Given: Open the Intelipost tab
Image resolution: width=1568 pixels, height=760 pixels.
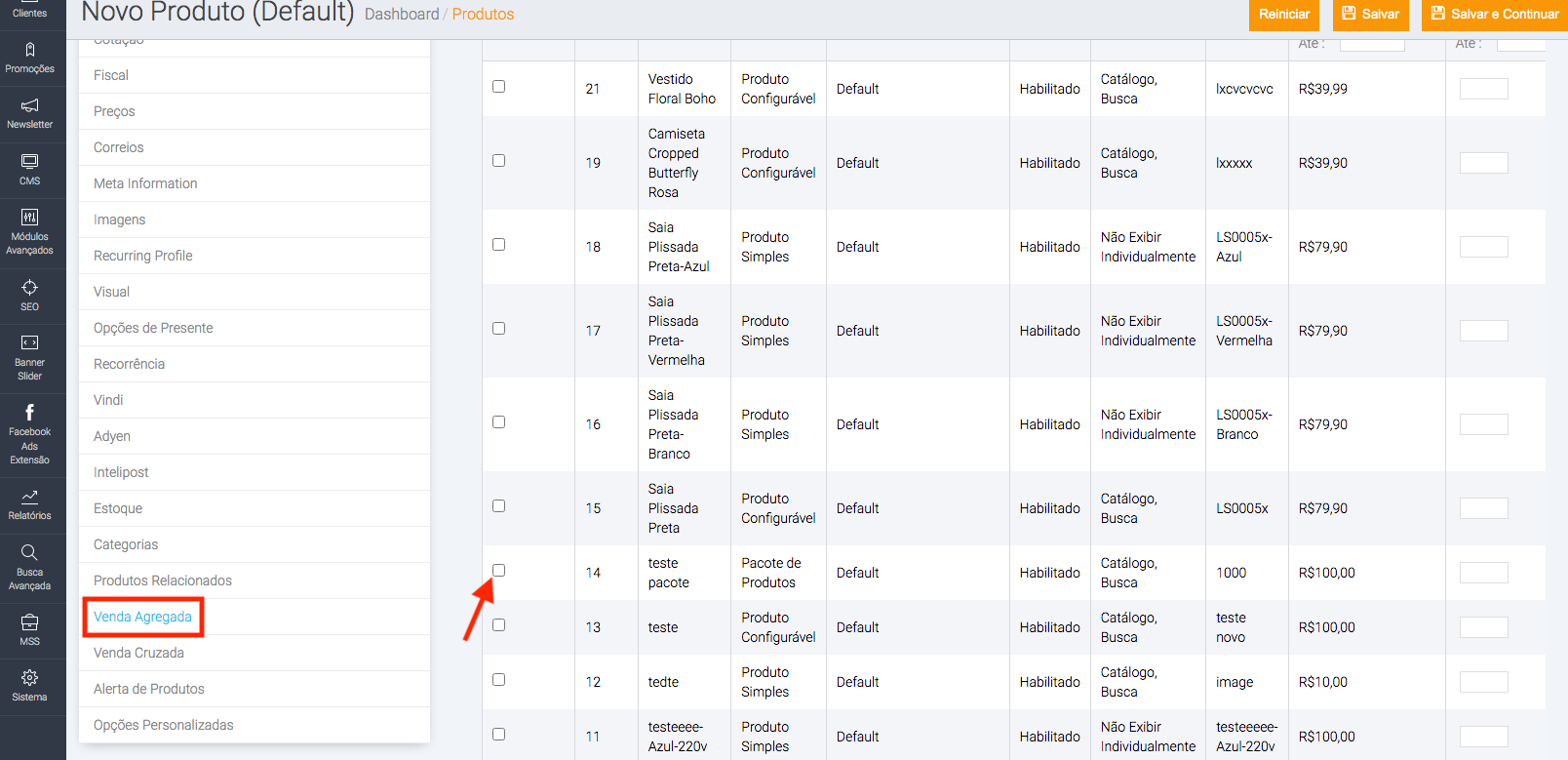Looking at the screenshot, I should click(x=255, y=472).
